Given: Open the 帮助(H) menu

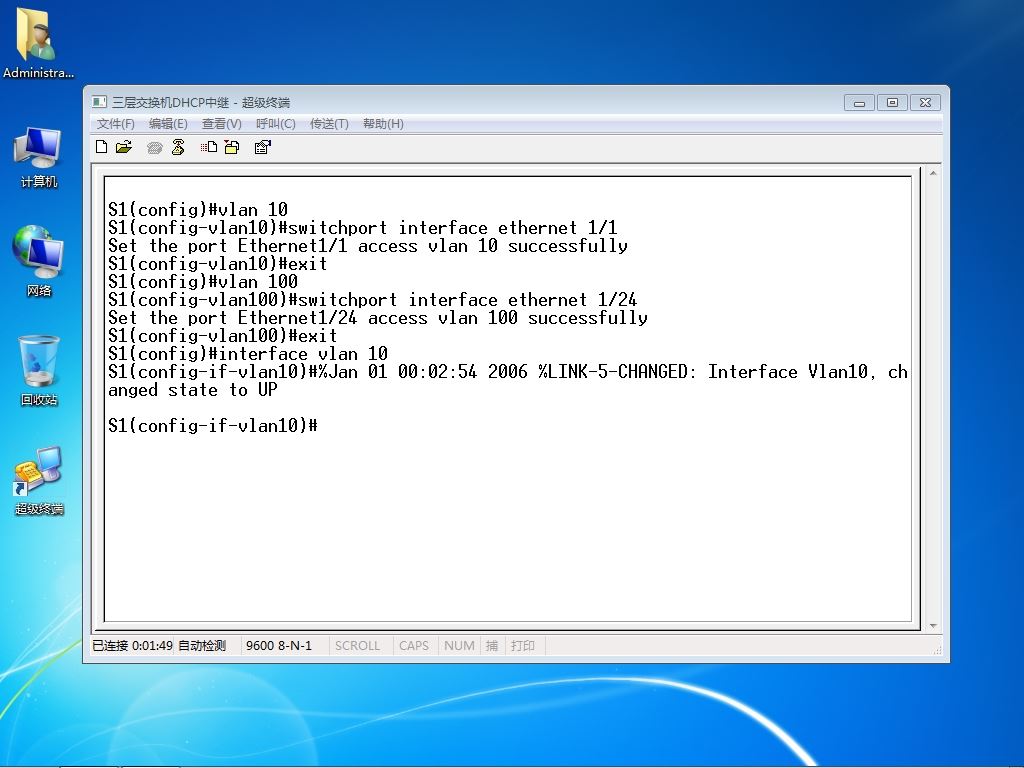Looking at the screenshot, I should point(383,123).
